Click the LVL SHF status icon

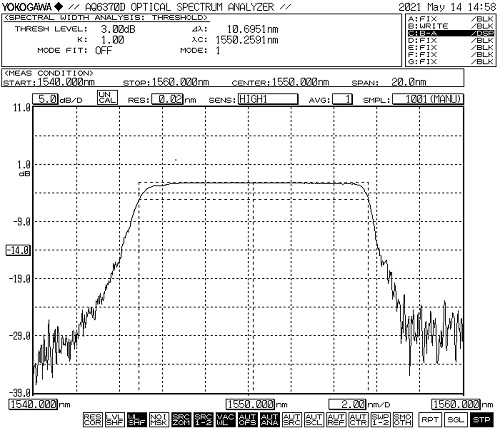pyautogui.click(x=114, y=419)
